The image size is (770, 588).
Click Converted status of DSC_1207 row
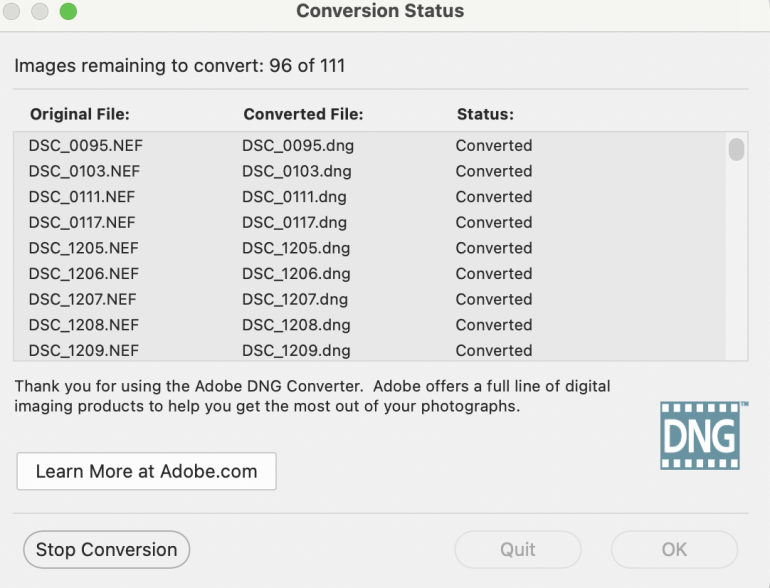pyautogui.click(x=494, y=299)
